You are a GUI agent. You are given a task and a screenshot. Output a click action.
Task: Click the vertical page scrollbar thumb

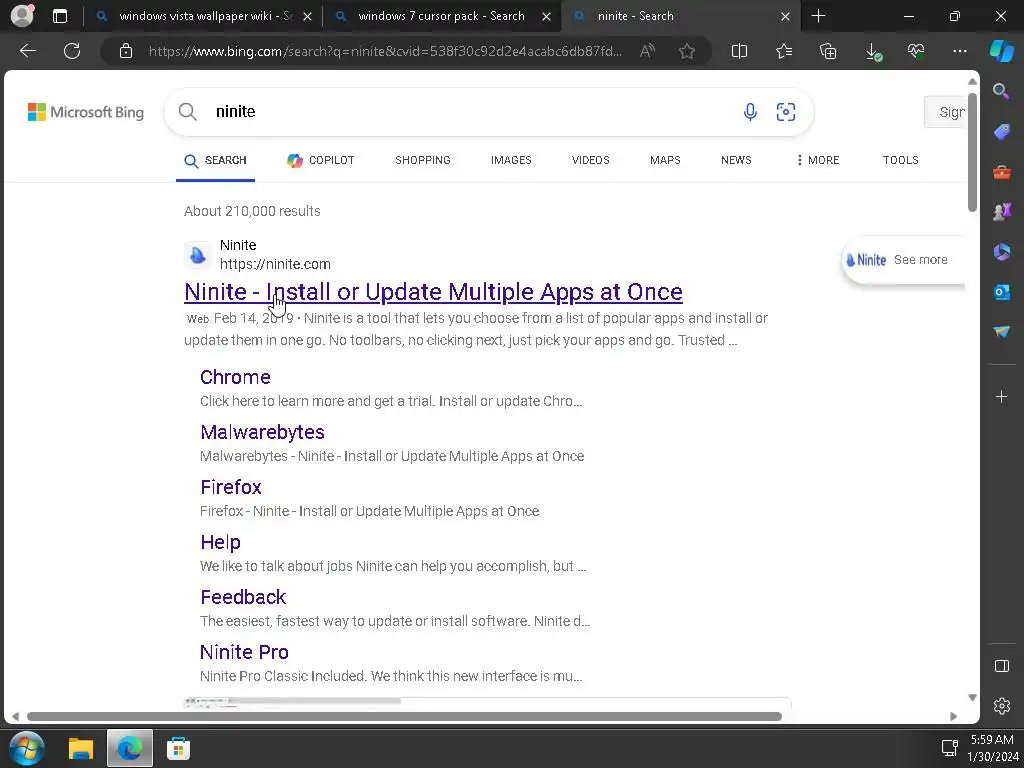coord(972,152)
